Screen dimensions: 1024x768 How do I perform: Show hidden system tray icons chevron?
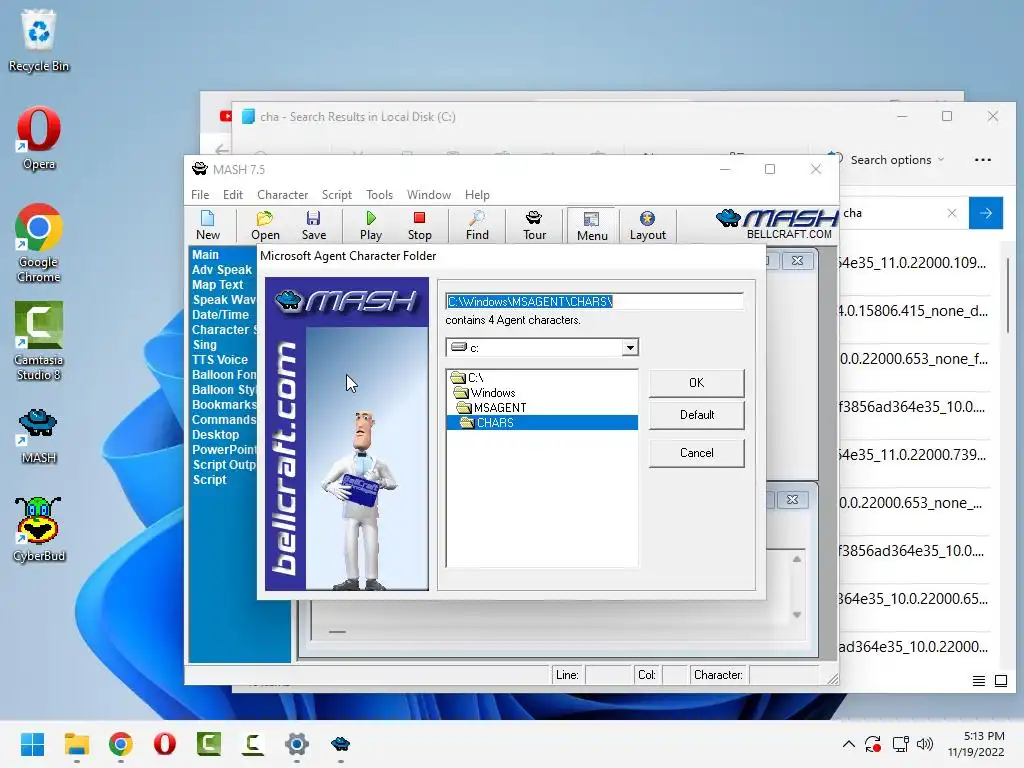click(848, 744)
